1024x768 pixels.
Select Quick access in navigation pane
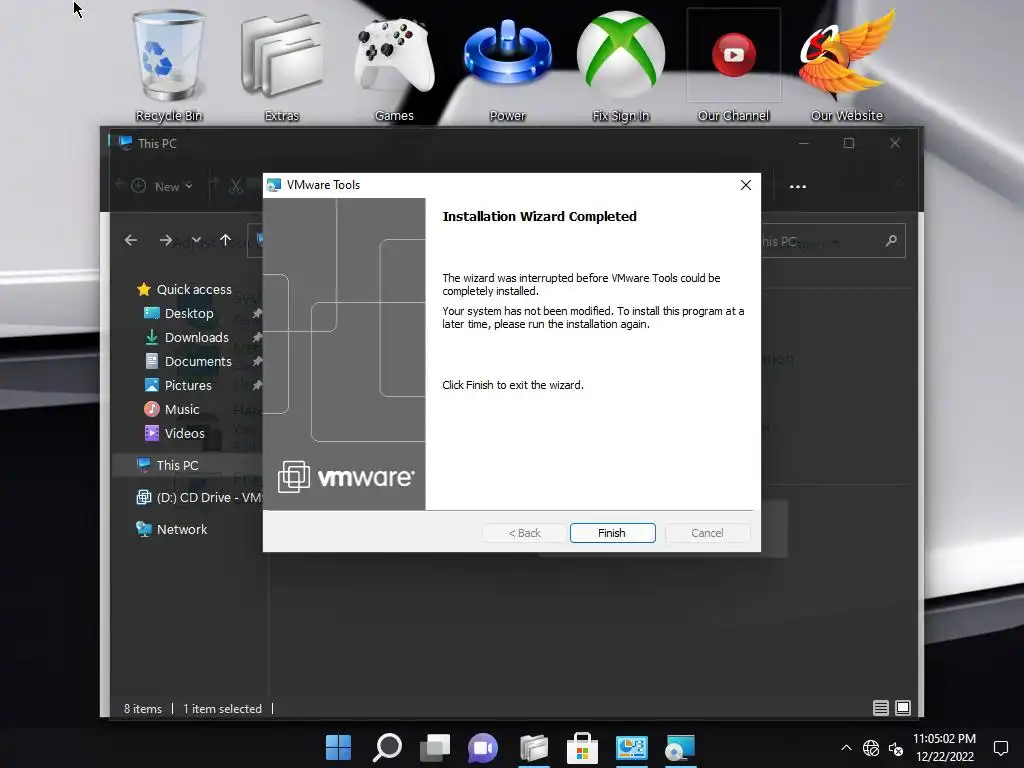(184, 289)
